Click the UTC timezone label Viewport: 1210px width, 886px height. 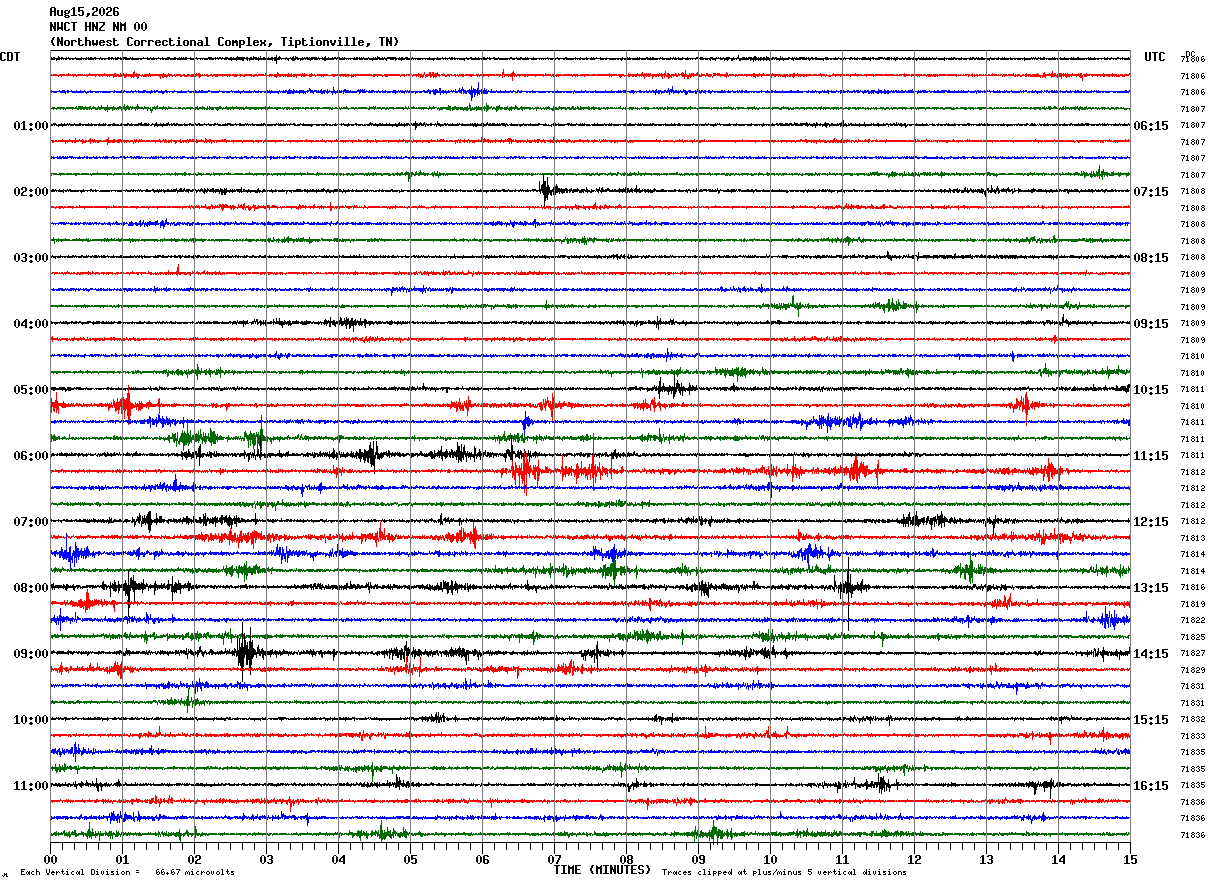(1155, 57)
